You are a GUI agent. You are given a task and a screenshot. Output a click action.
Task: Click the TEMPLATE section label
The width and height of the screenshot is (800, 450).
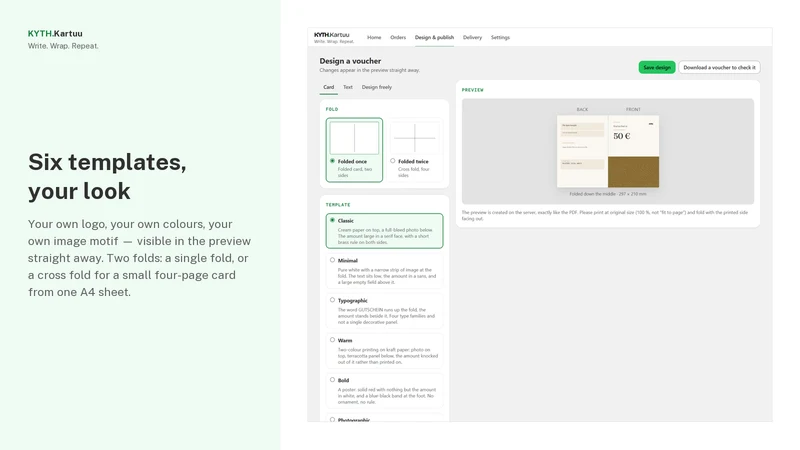(338, 205)
